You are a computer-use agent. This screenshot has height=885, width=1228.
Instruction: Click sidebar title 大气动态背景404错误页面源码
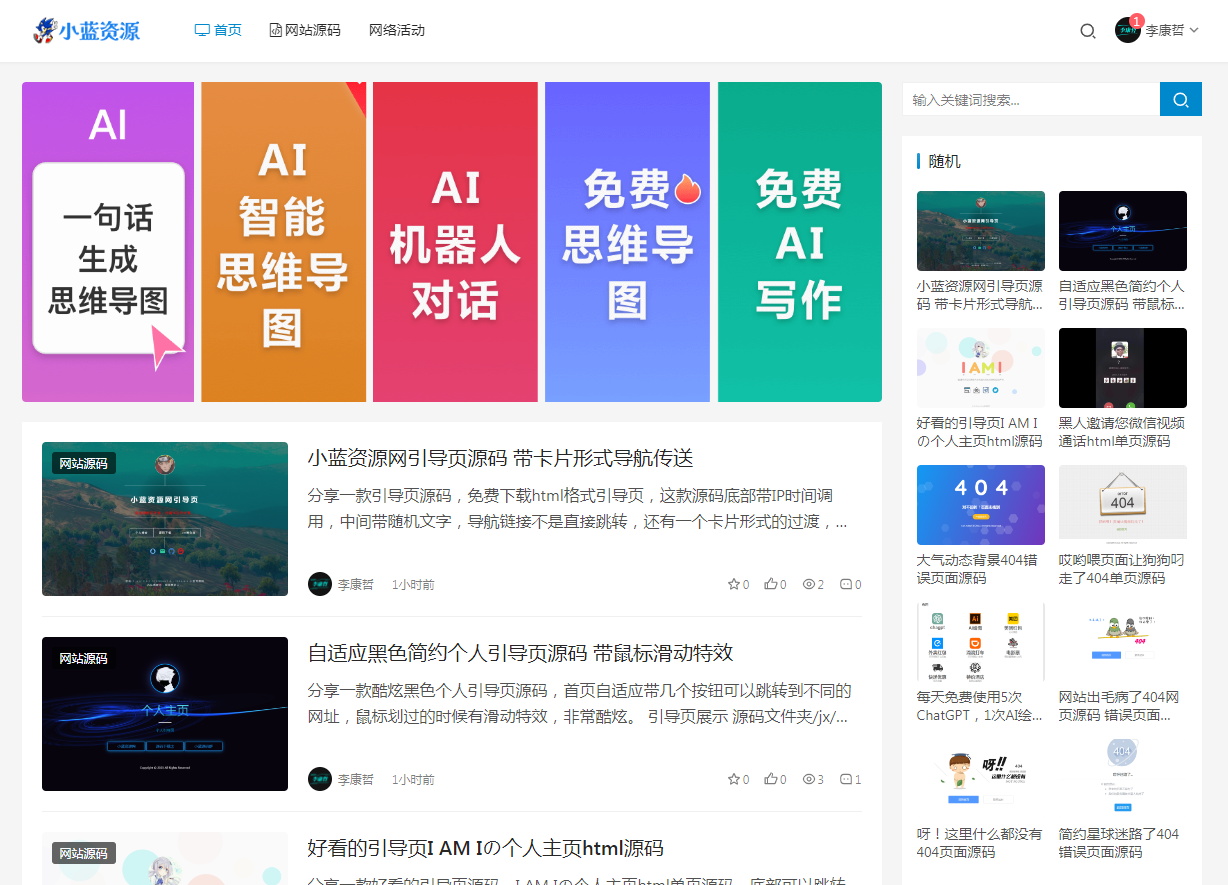tap(977, 569)
